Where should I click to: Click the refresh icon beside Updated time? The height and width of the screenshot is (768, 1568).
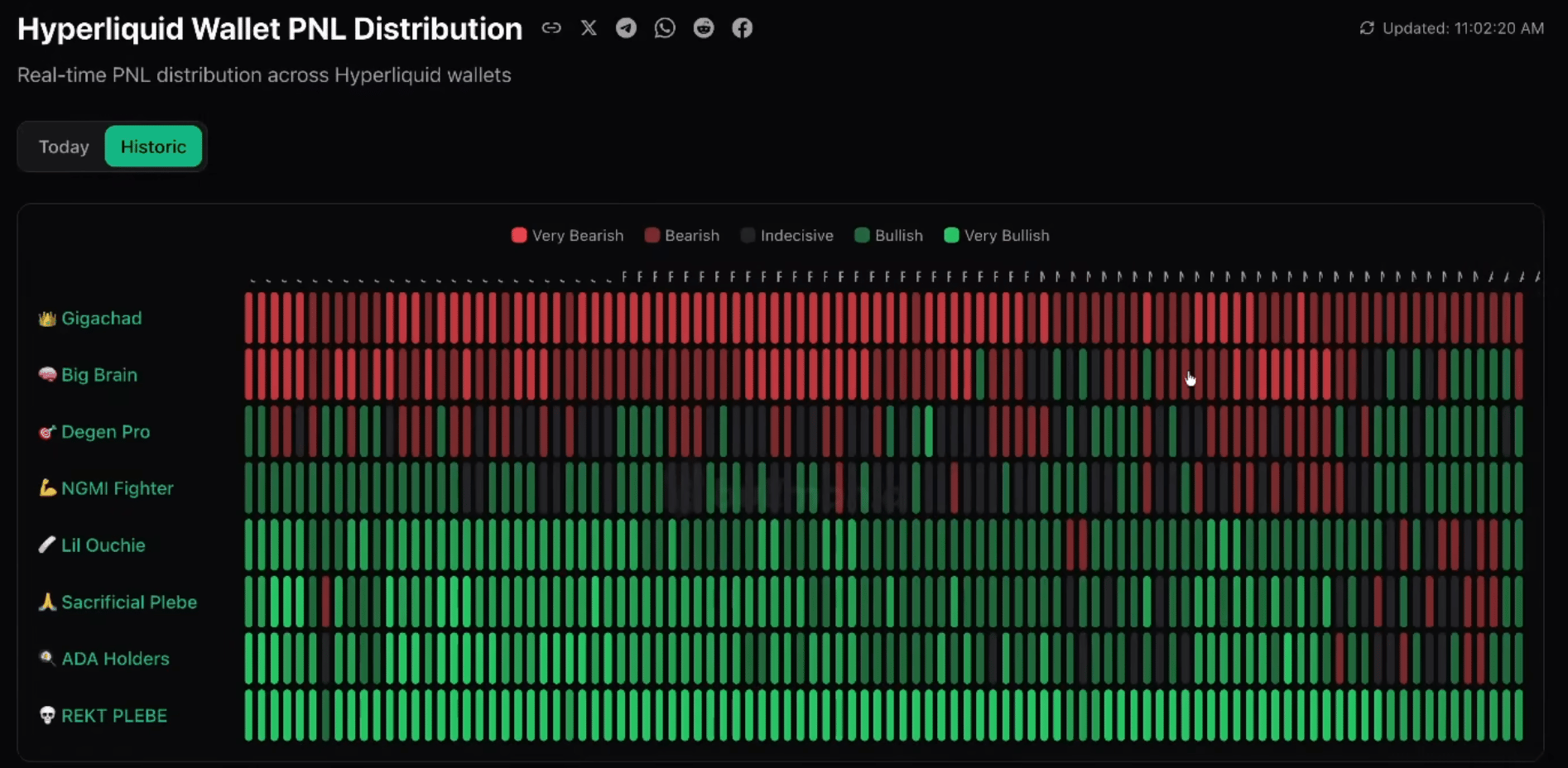[1367, 28]
